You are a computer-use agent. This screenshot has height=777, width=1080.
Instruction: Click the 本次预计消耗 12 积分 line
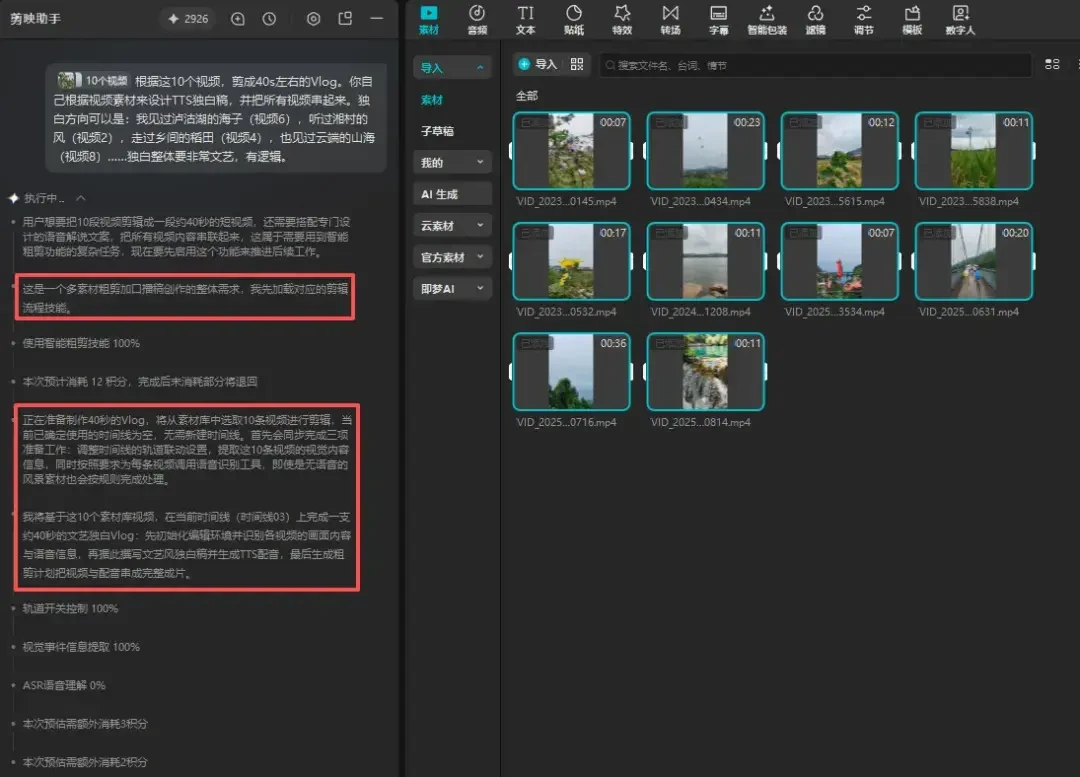[140, 382]
